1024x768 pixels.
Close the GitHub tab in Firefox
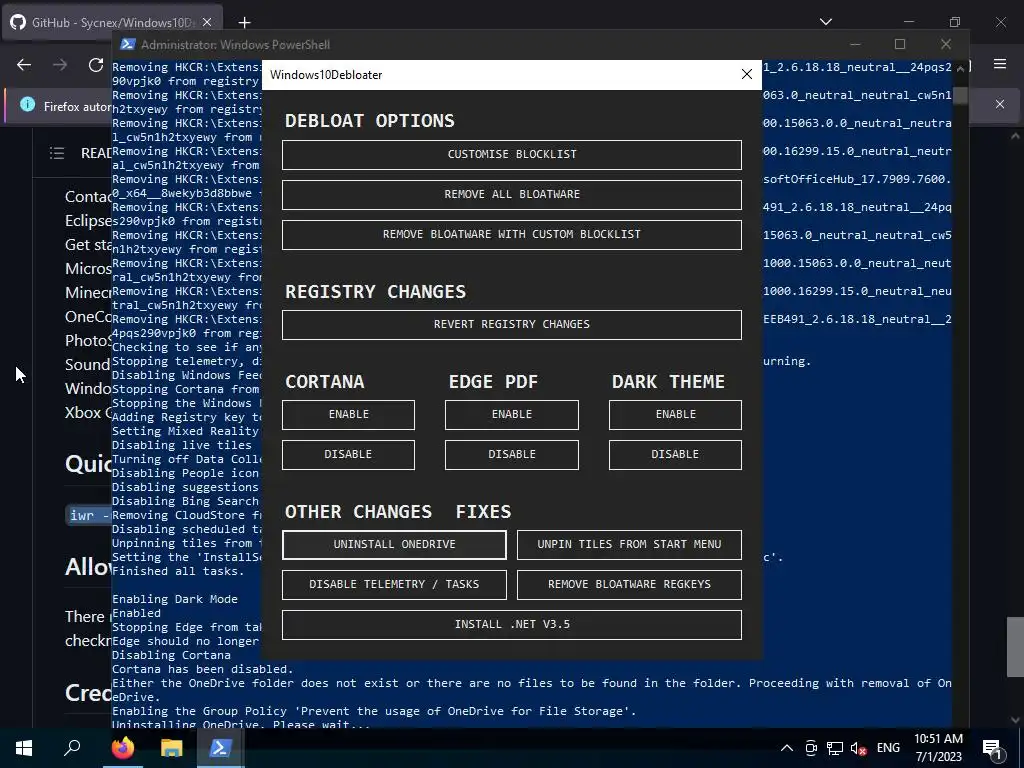(206, 22)
